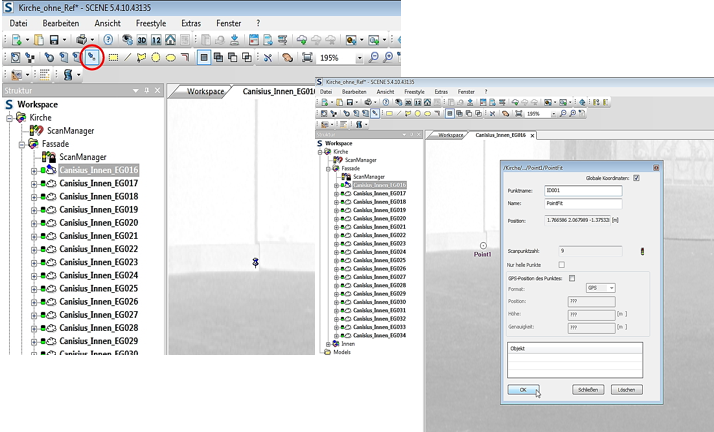The height and width of the screenshot is (432, 714).
Task: Select the point marker tool in left window
Action: pyautogui.click(x=92, y=58)
